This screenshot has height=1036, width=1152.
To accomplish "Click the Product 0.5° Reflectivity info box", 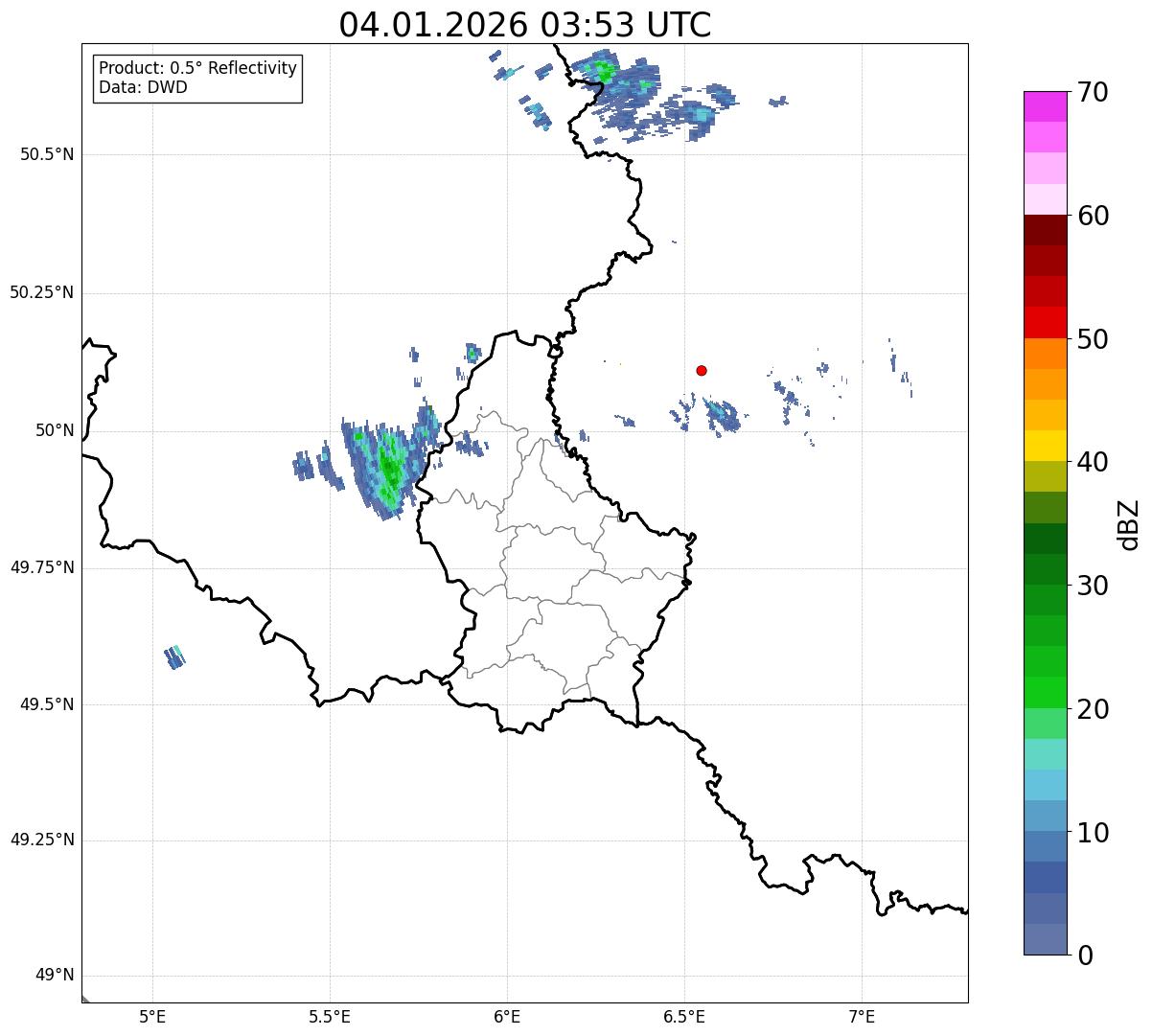I will point(197,79).
